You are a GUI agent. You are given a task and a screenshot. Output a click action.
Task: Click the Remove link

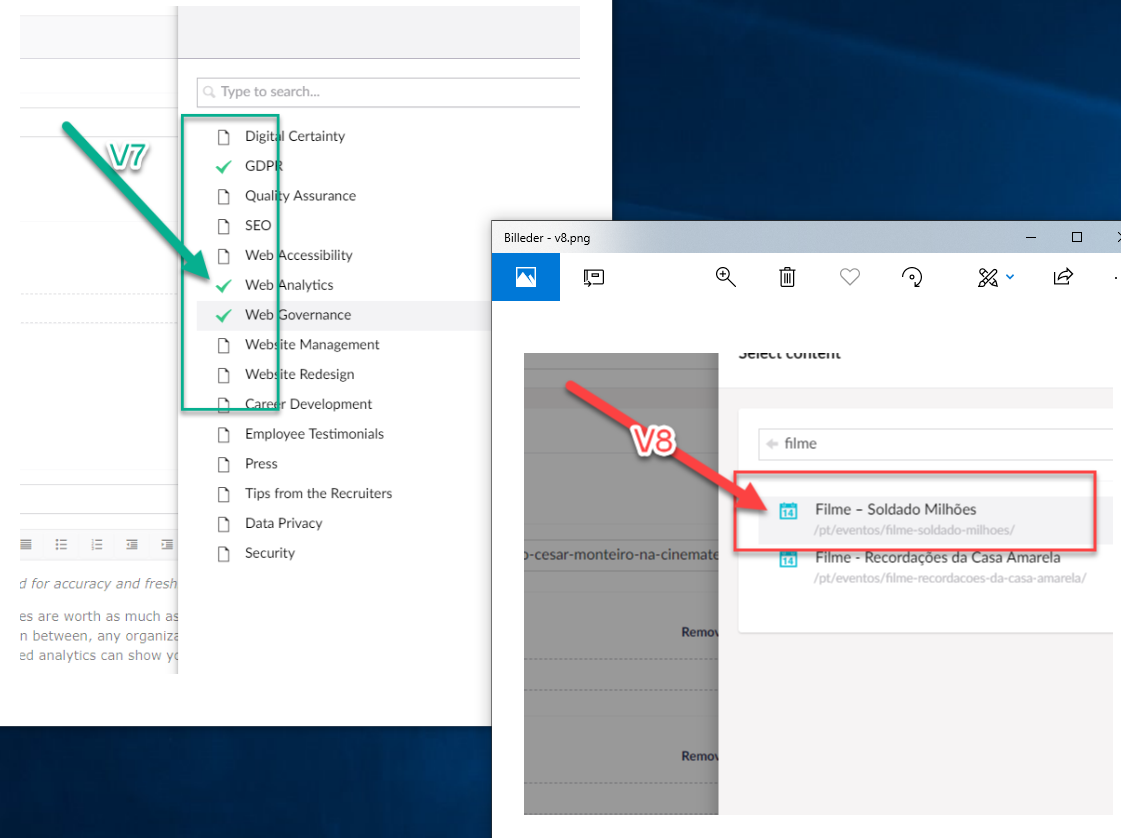pos(700,631)
